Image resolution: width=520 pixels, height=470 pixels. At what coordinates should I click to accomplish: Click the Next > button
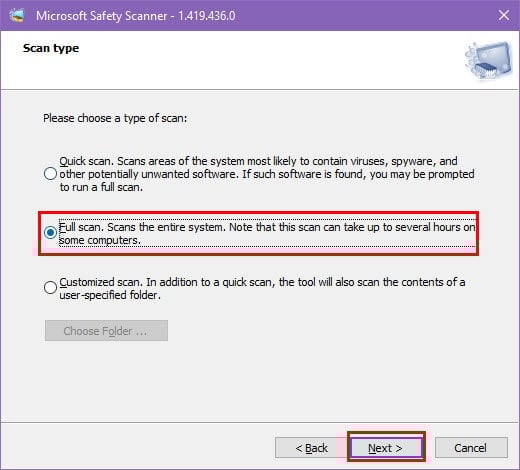point(386,448)
